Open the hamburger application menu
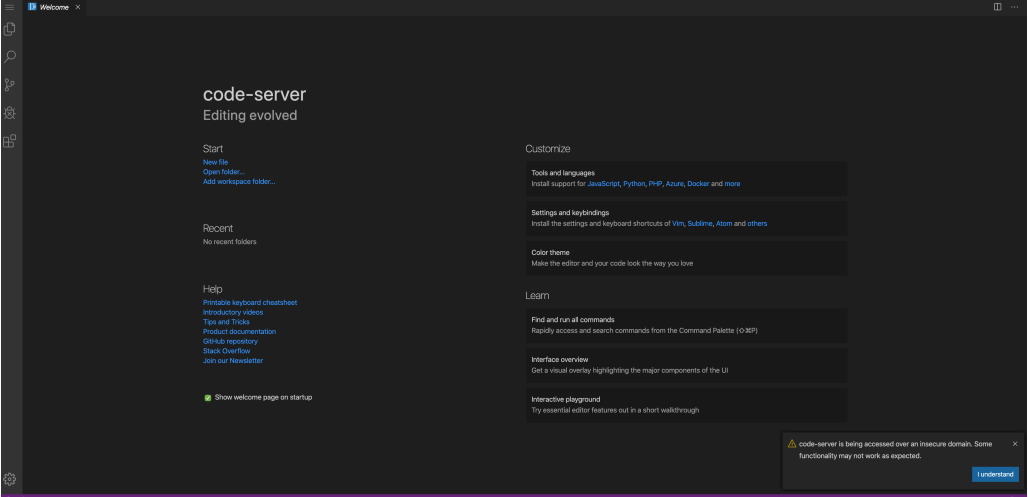The image size is (1028, 497). coord(9,7)
